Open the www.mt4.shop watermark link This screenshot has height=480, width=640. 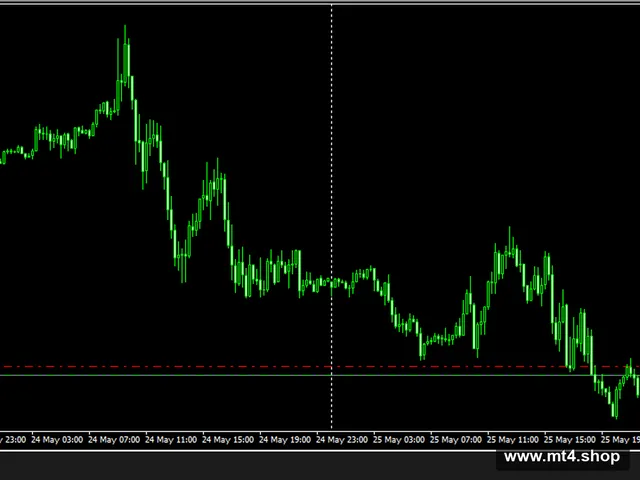[562, 456]
